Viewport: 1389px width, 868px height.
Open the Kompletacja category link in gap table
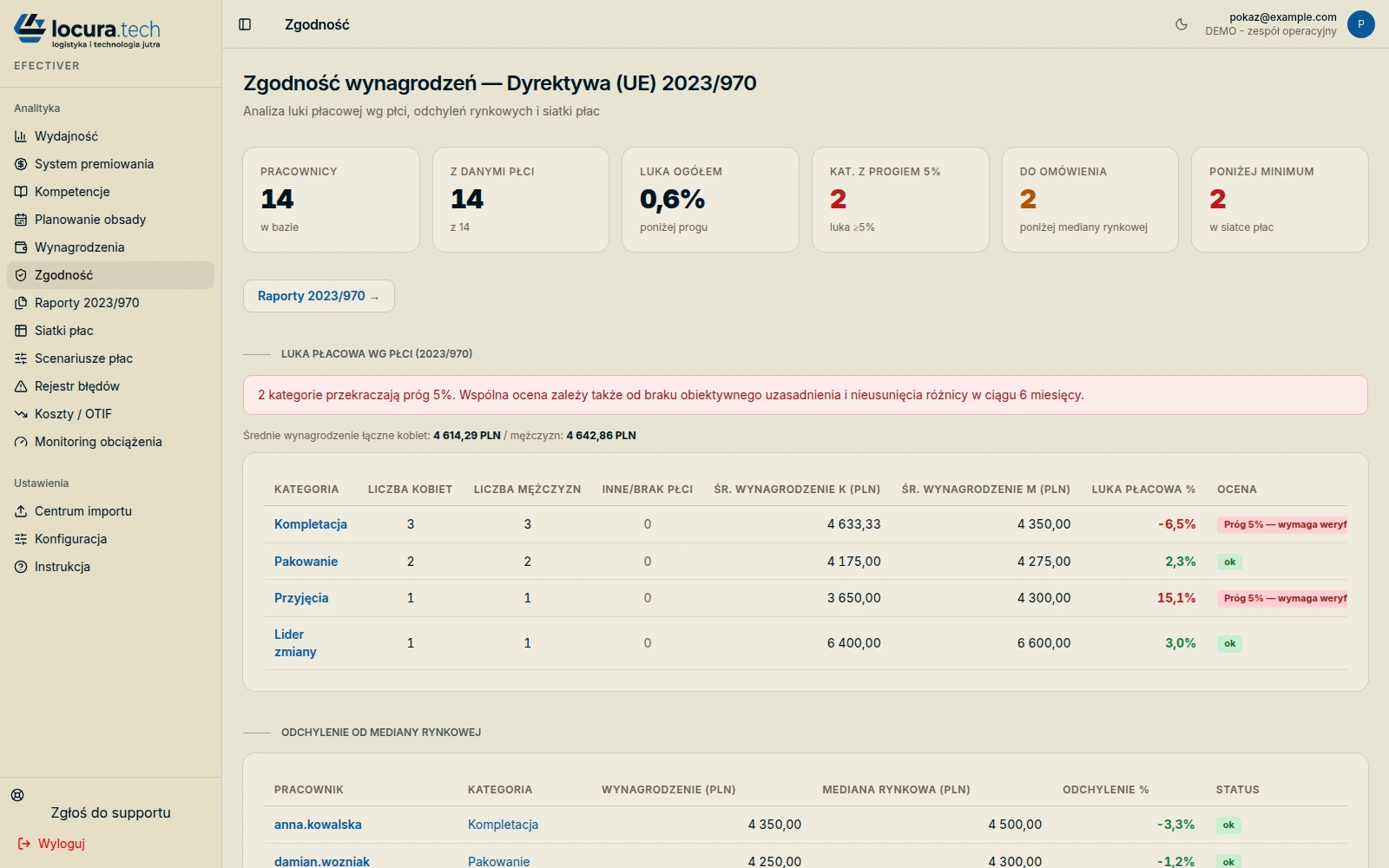click(311, 524)
